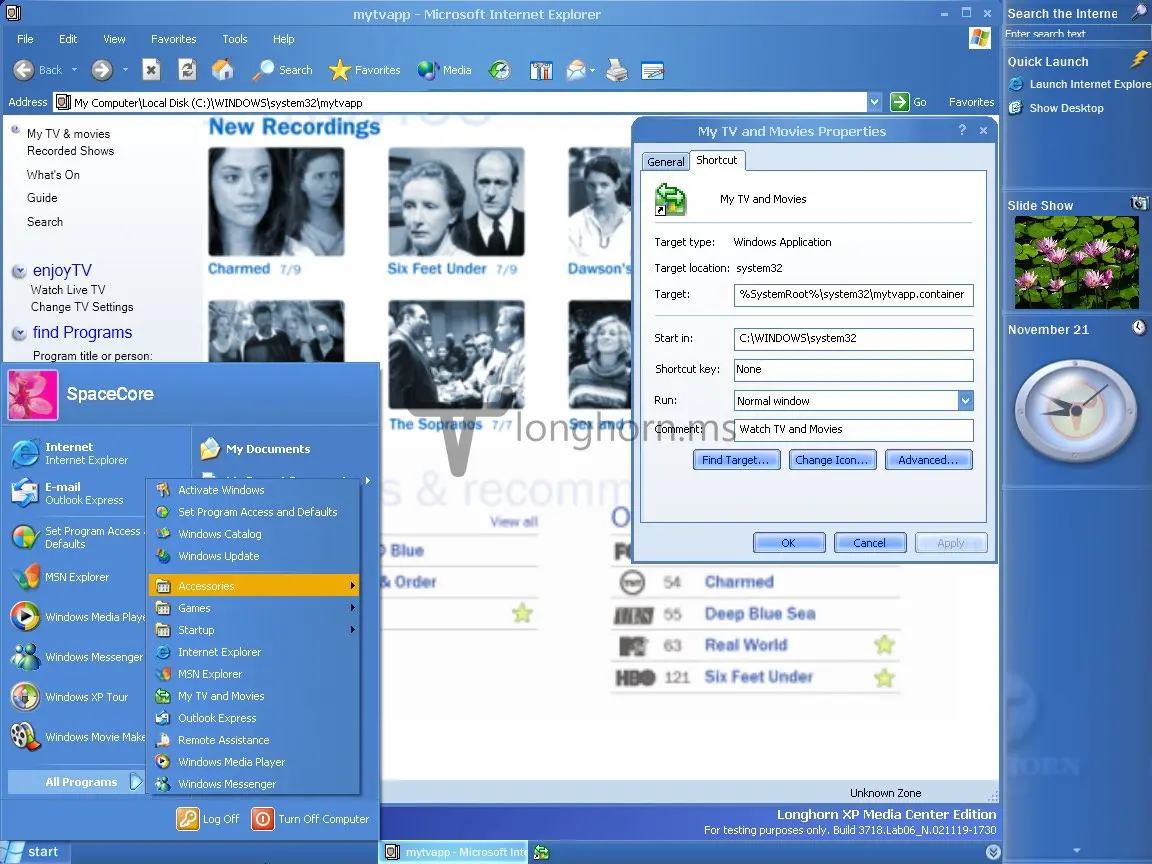The height and width of the screenshot is (864, 1152).
Task: Click the Home icon in IE toolbar
Action: click(x=223, y=70)
